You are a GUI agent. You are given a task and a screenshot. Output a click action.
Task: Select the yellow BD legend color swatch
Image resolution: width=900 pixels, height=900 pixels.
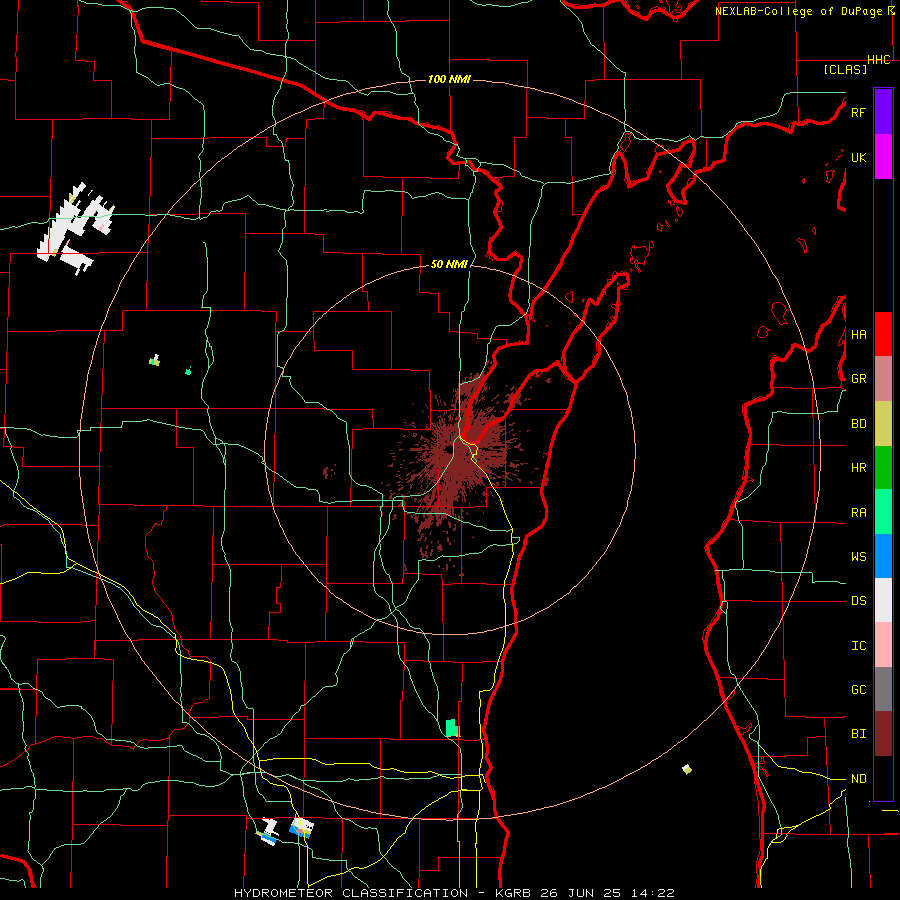click(883, 424)
